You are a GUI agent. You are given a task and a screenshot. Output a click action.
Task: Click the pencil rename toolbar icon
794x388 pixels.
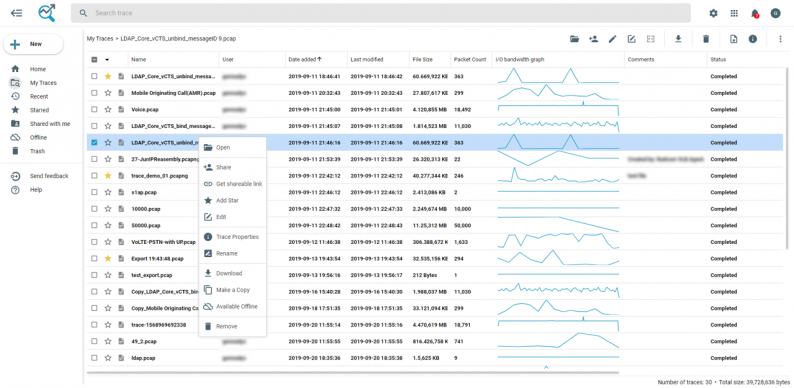pos(613,38)
